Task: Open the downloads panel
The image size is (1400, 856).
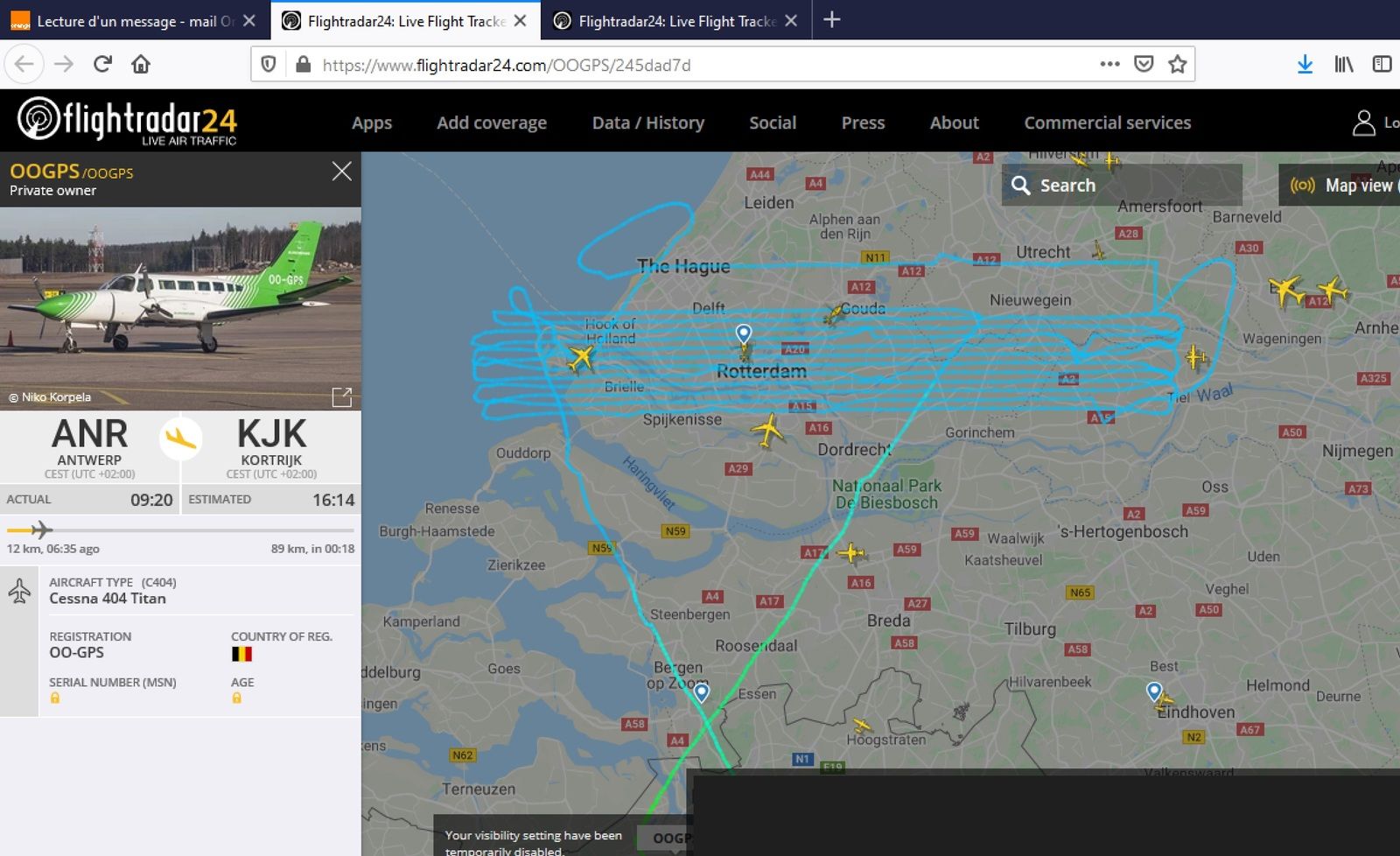Action: (1305, 64)
